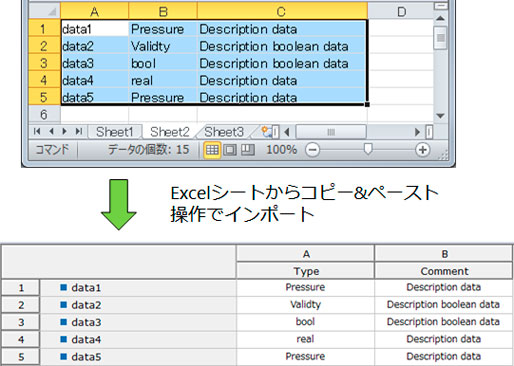
Task: Select data2 row in lower table
Action: (138, 305)
